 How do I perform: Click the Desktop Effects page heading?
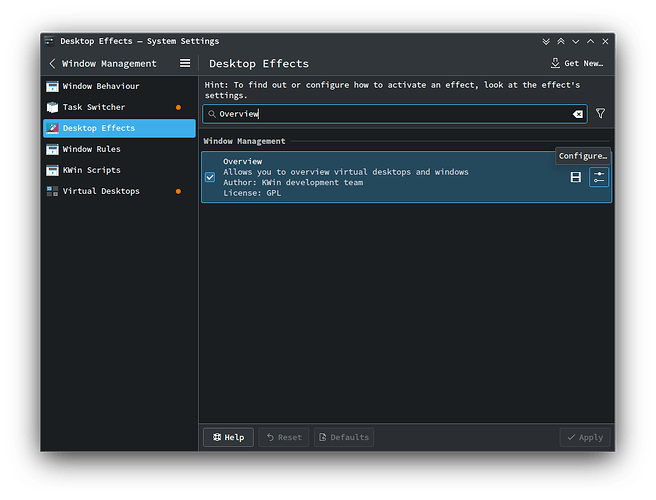tap(259, 64)
